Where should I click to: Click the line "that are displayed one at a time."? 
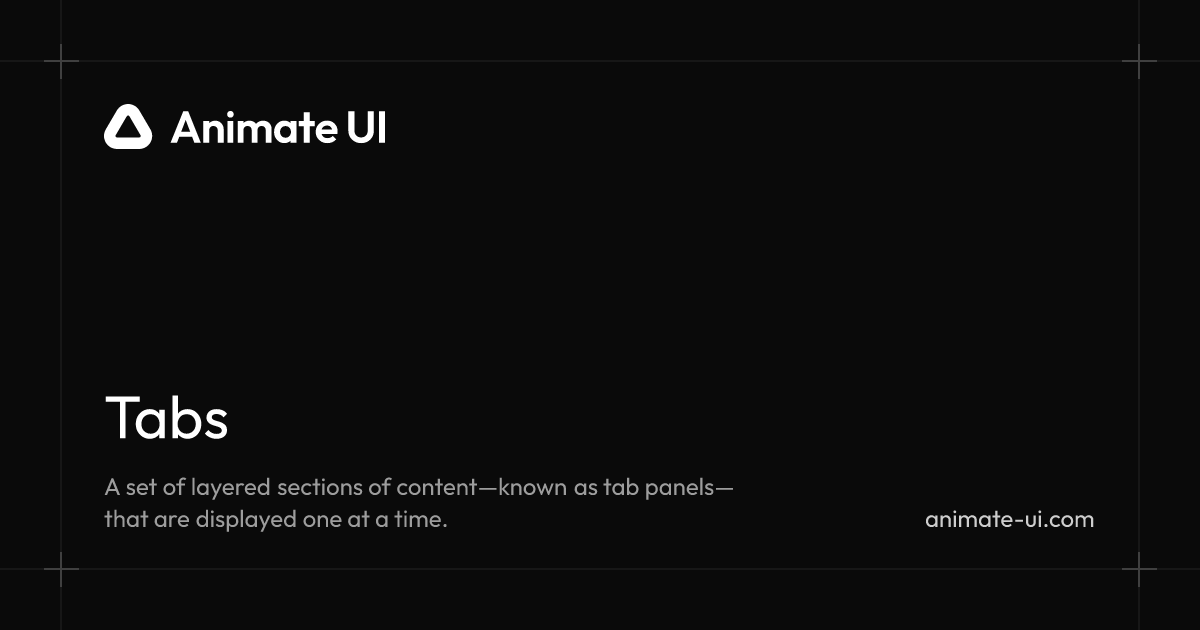[275, 520]
